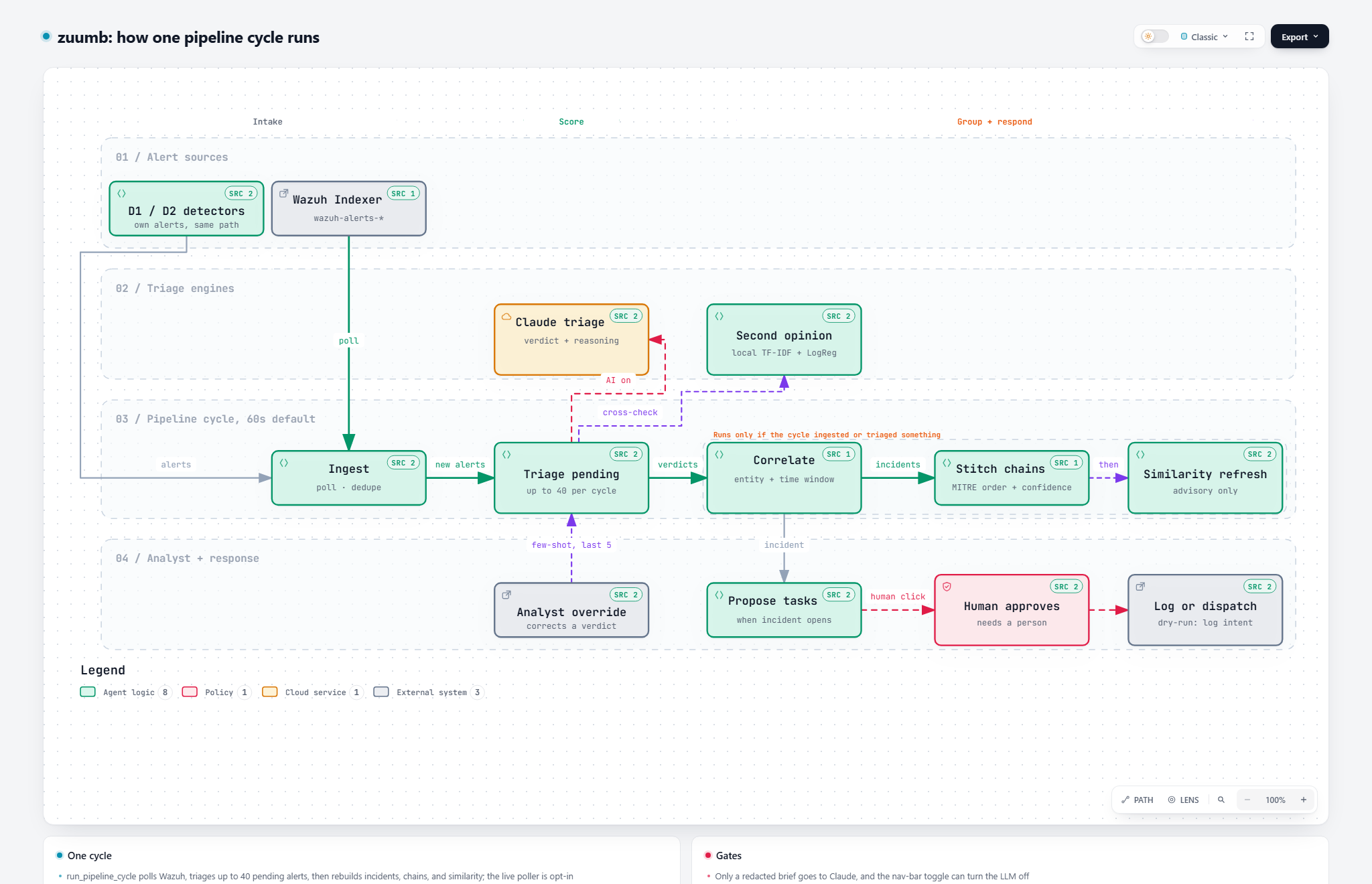Select the Group + respond column header
1372x884 pixels.
994,122
